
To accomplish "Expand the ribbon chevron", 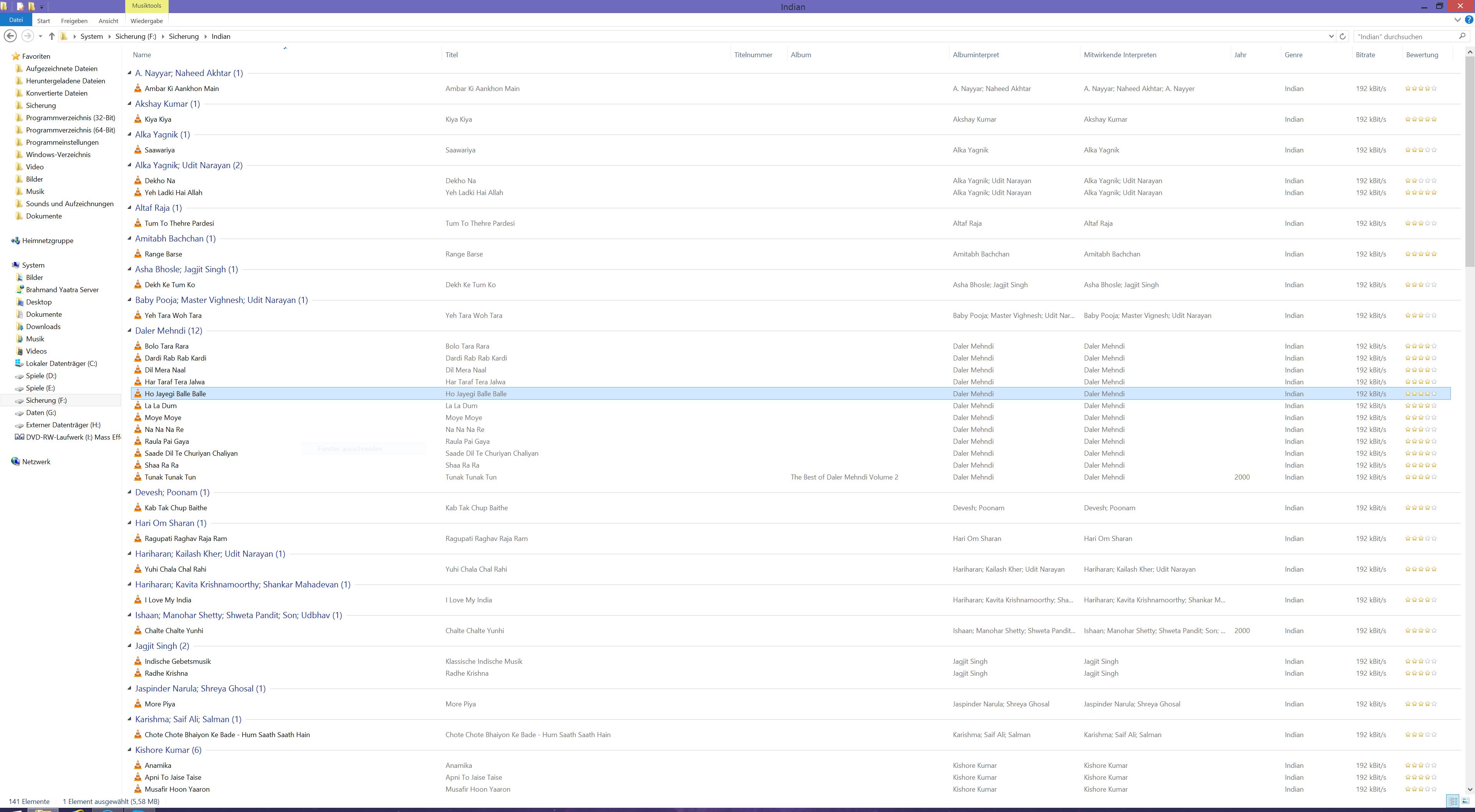I will pyautogui.click(x=1457, y=20).
